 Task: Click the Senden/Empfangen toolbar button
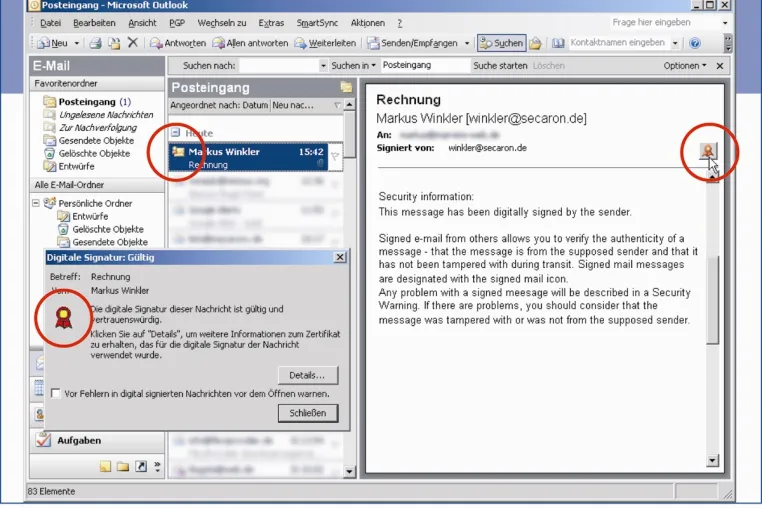point(412,43)
